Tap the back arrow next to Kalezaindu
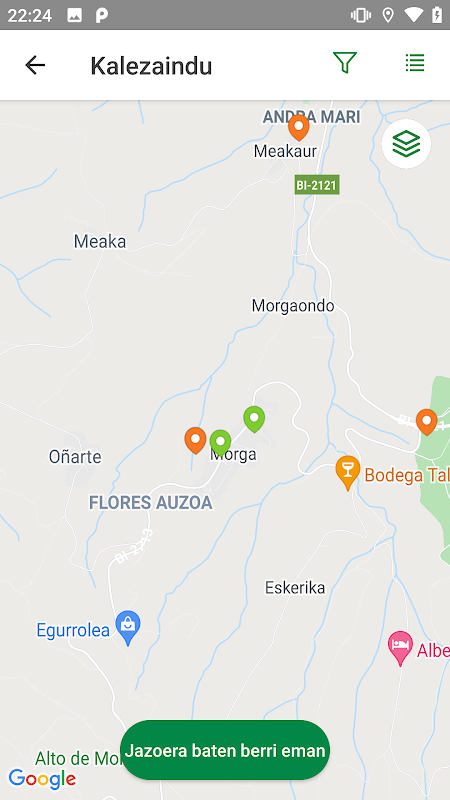The image size is (450, 800). pyautogui.click(x=35, y=65)
